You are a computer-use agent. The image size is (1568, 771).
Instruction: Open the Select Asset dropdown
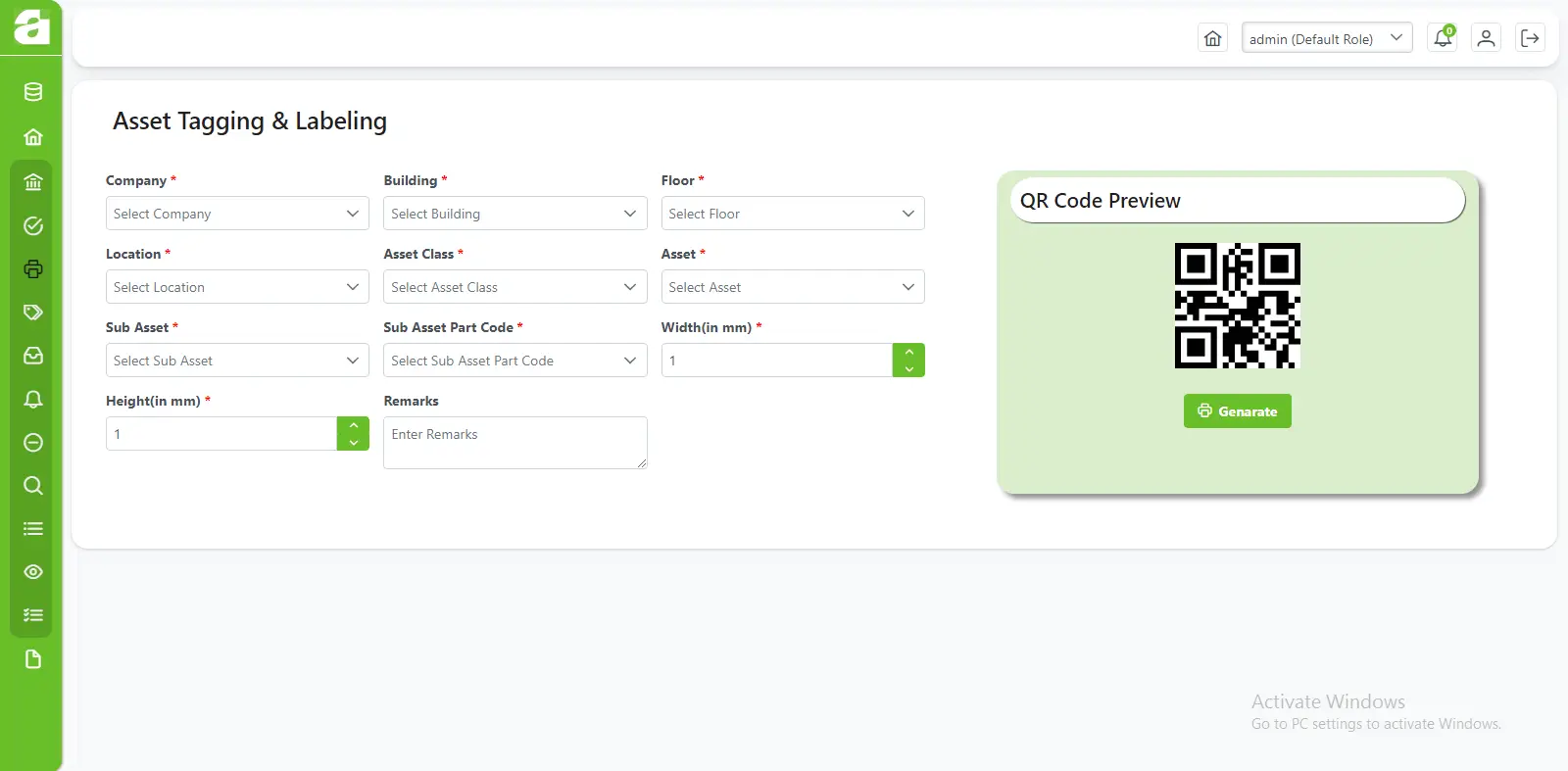pos(793,287)
